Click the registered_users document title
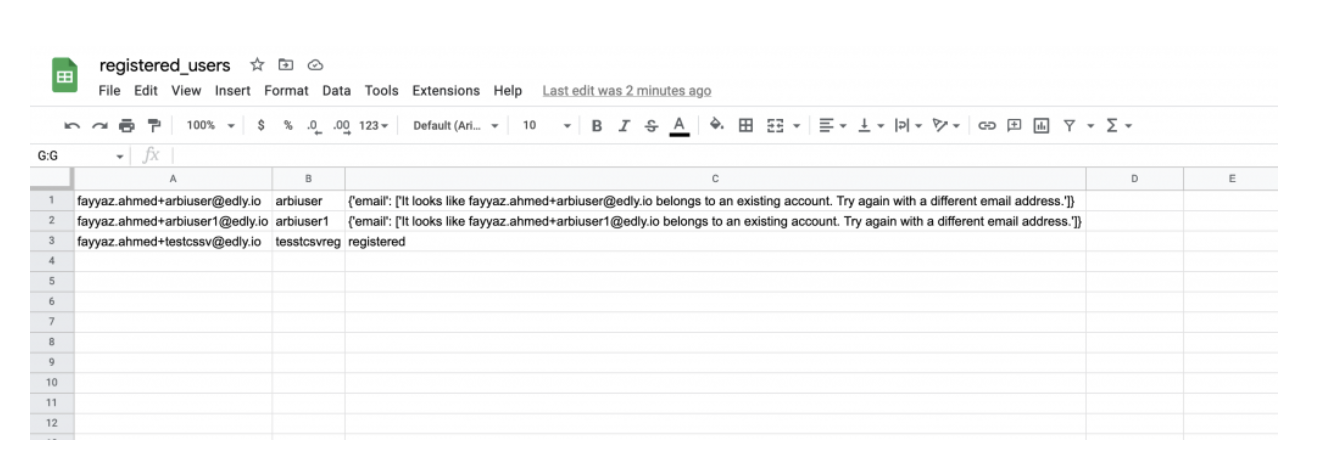Screen dimensions: 1342x466 click(165, 66)
